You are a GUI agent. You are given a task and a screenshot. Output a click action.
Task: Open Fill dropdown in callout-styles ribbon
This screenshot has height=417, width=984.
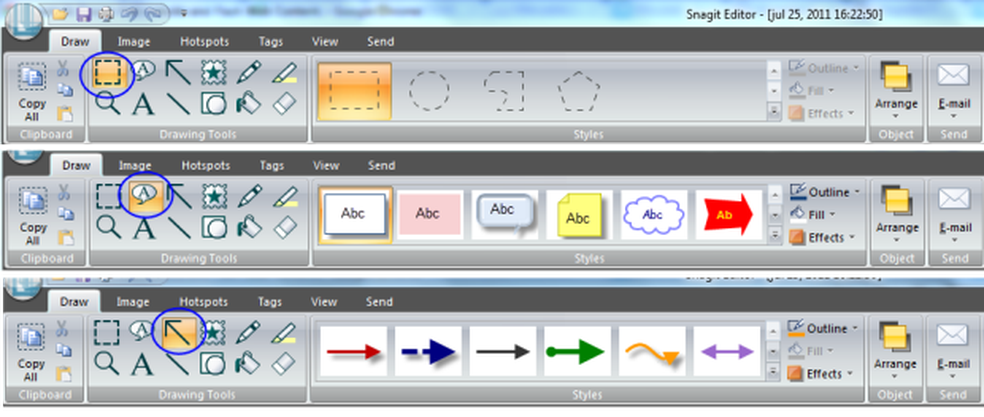(x=812, y=215)
